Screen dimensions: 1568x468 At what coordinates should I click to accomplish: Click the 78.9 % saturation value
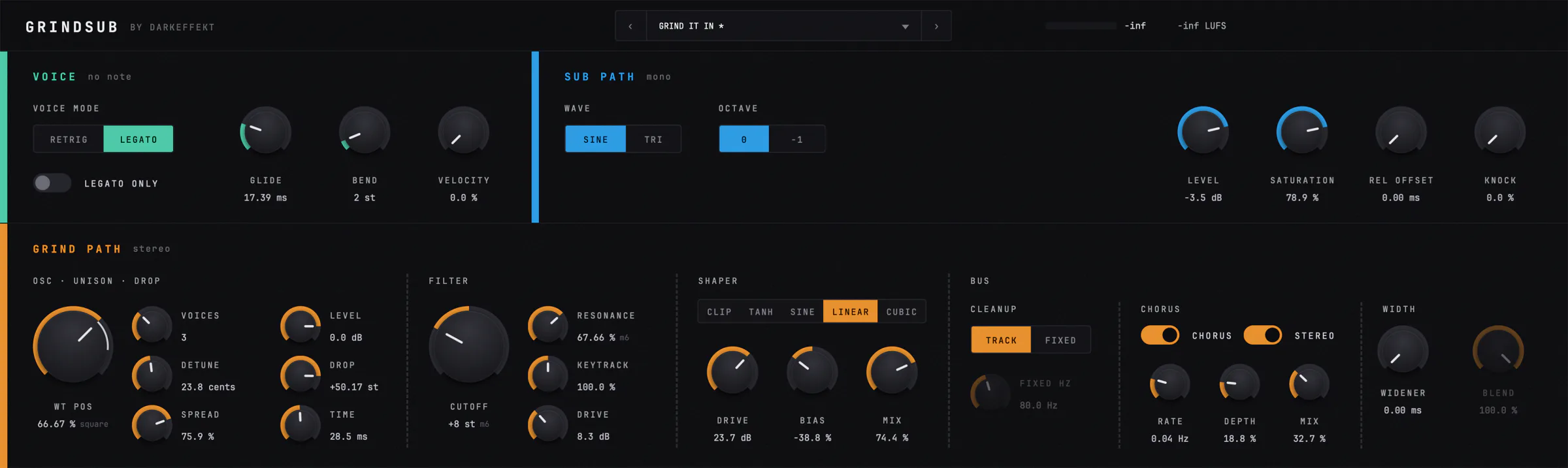pos(1302,198)
